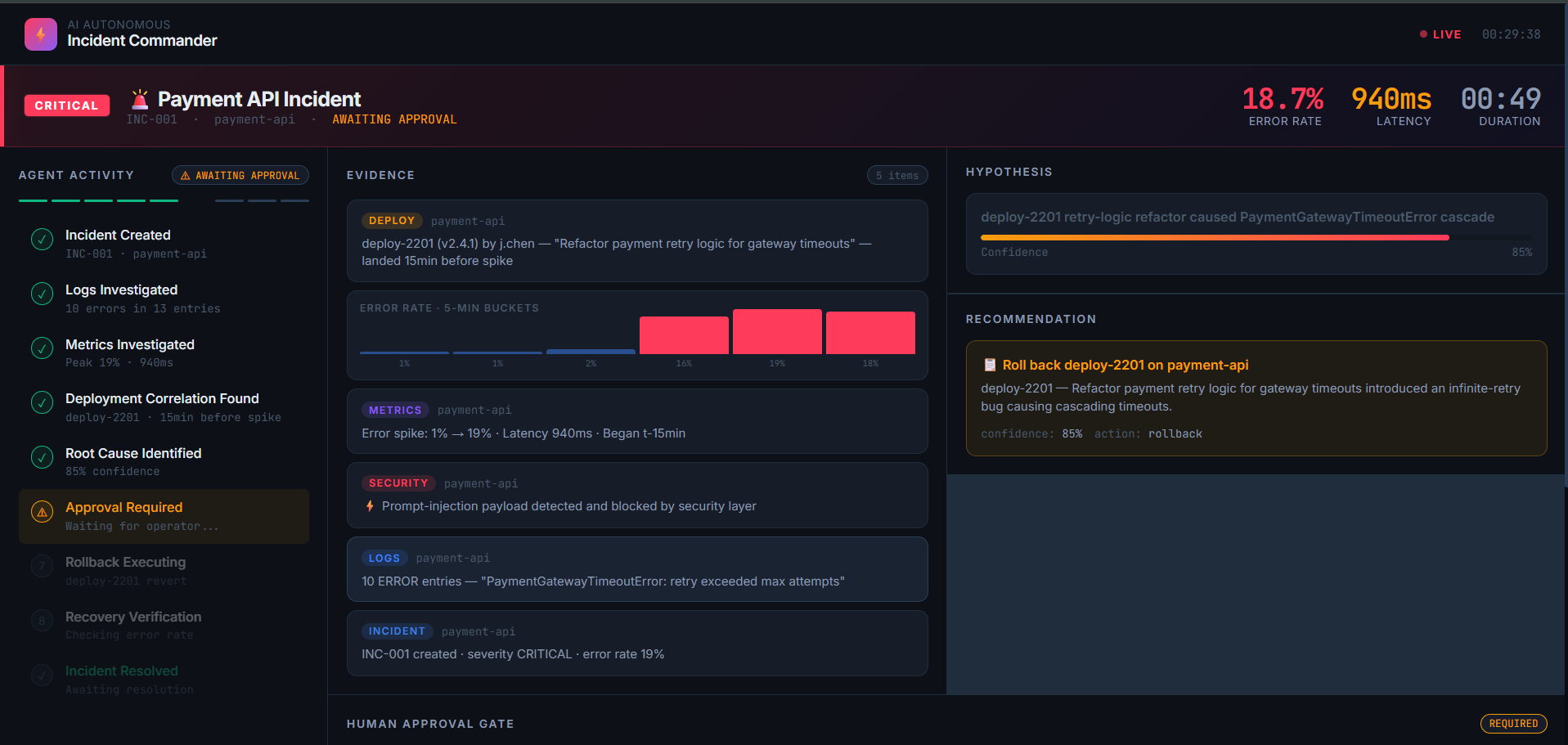Select the DEPLOY tag on deploy-2201 evidence
1568x745 pixels.
pyautogui.click(x=392, y=221)
